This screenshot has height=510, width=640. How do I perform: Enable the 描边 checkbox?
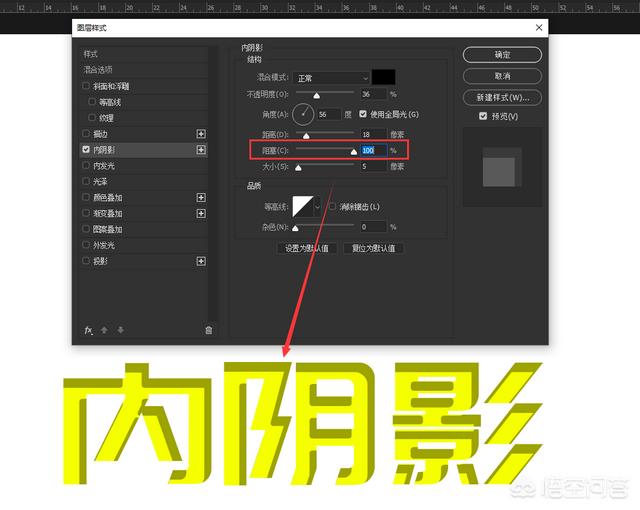point(86,133)
